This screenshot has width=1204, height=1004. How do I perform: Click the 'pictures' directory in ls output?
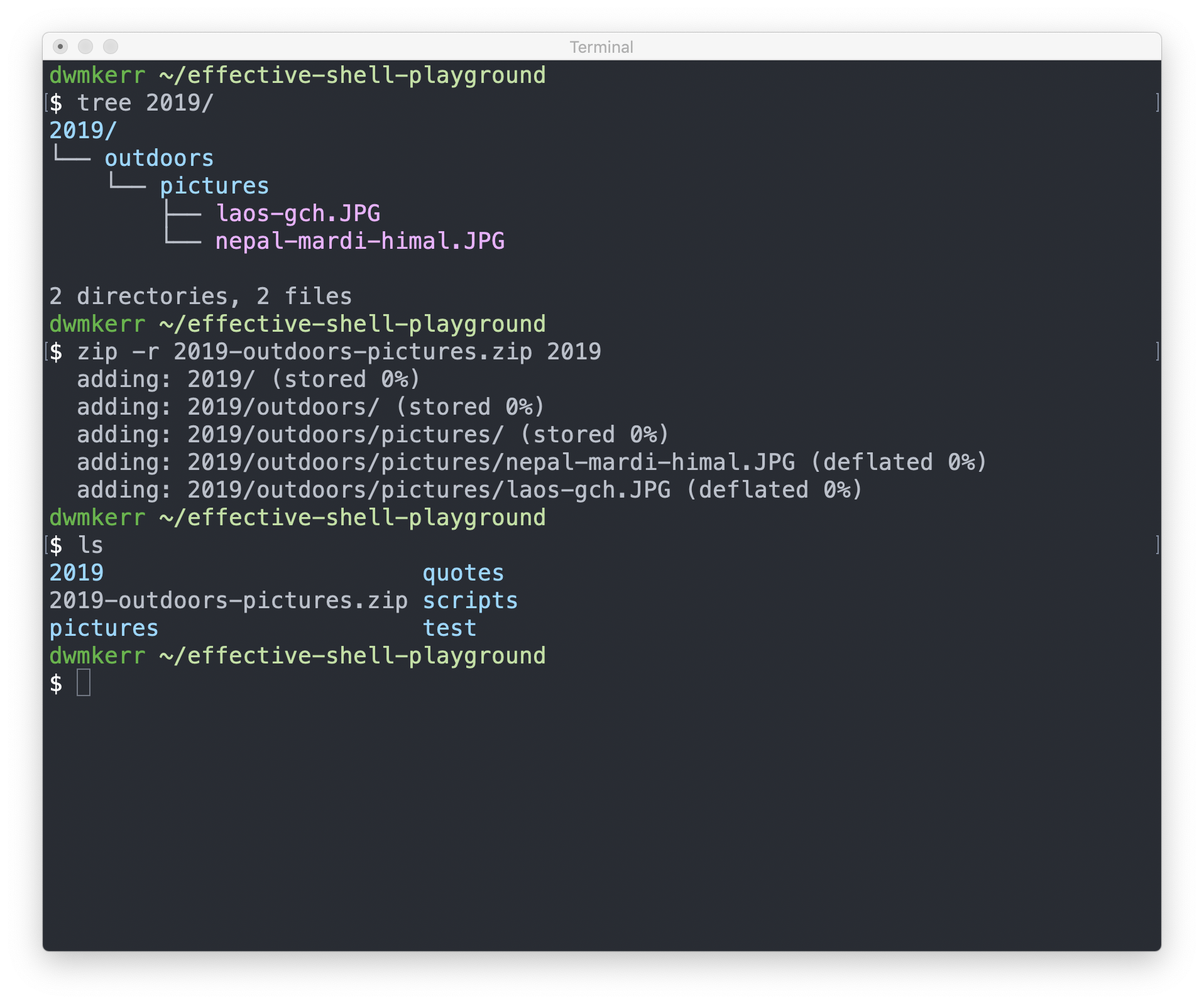tap(104, 628)
